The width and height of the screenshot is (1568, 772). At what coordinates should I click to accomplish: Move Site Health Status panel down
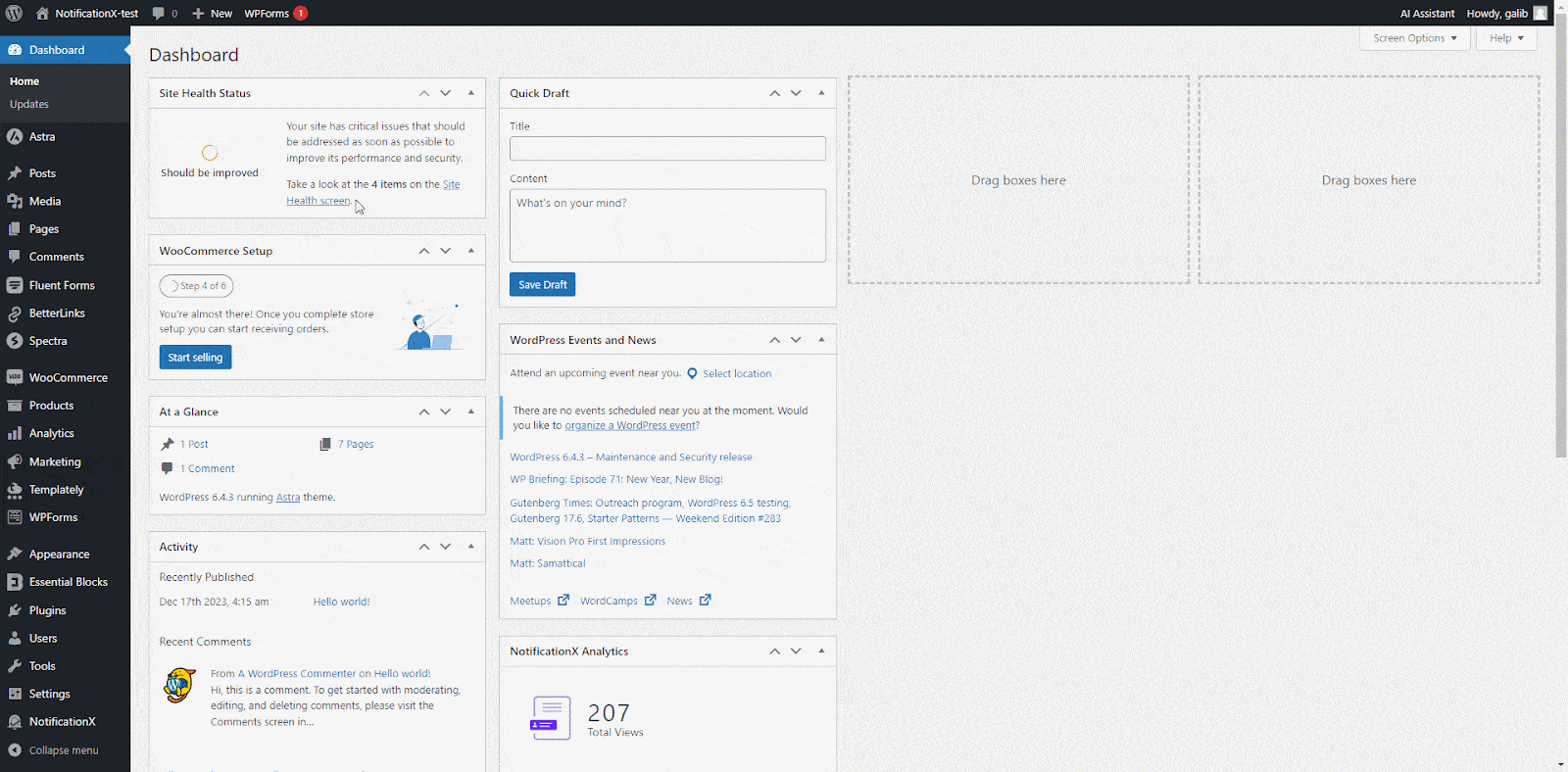coord(446,93)
